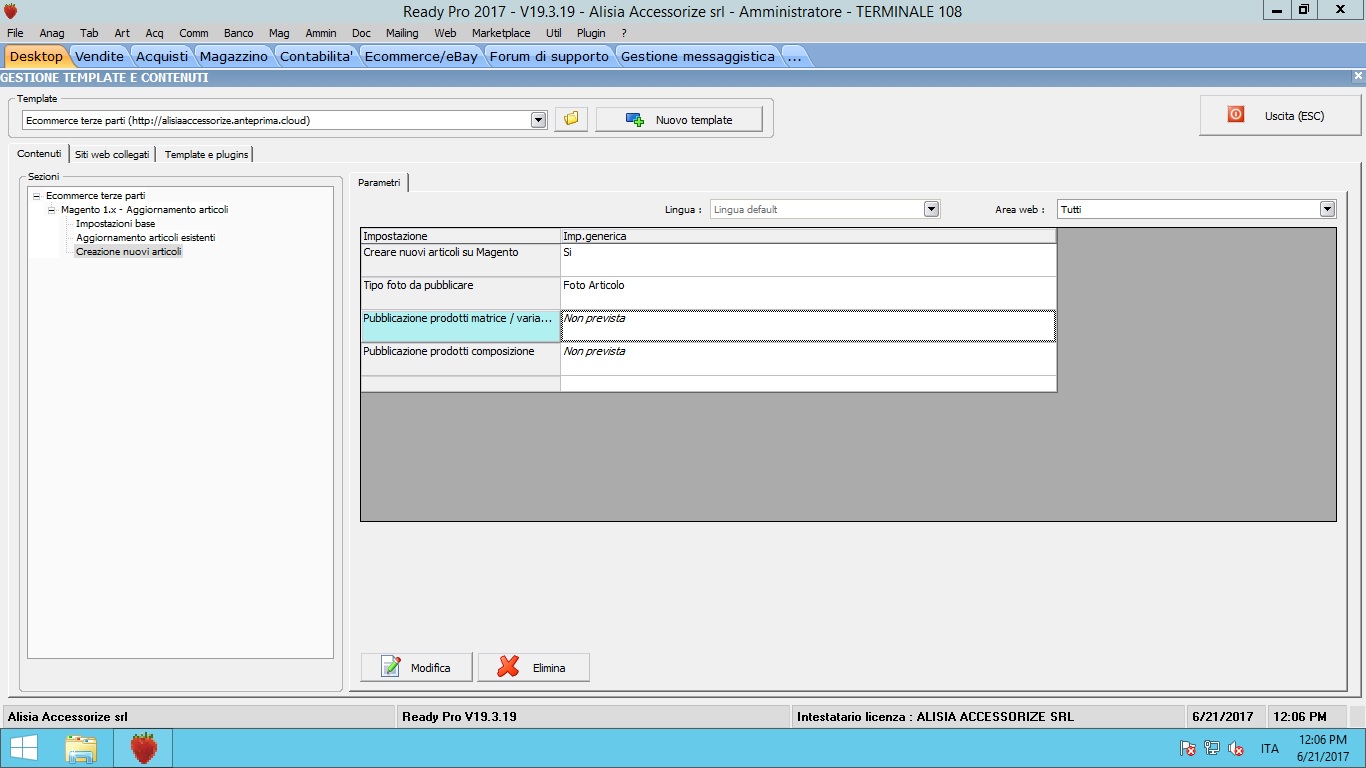Click the muted volume tray icon
This screenshot has width=1366, height=768.
tap(1236, 748)
